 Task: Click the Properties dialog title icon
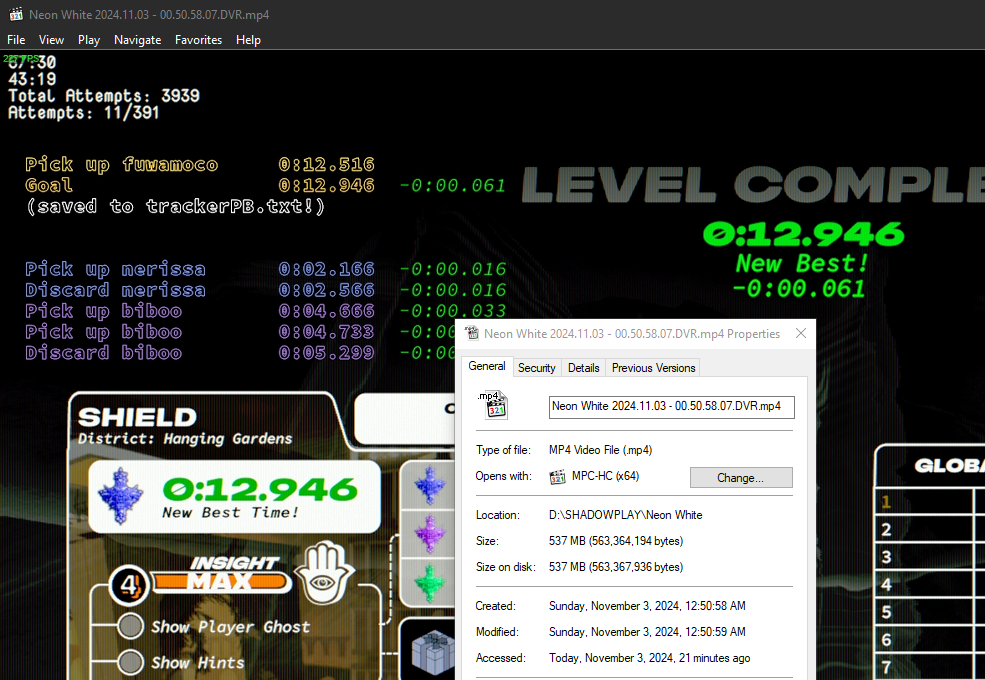point(472,333)
